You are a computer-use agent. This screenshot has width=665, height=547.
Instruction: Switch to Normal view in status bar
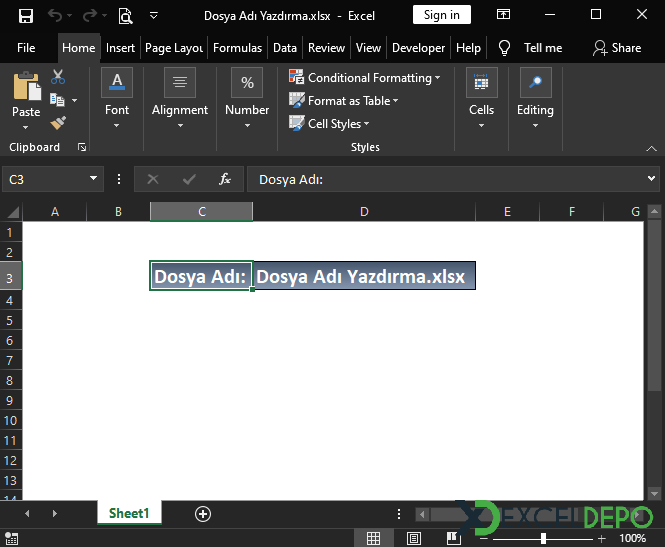(x=373, y=538)
